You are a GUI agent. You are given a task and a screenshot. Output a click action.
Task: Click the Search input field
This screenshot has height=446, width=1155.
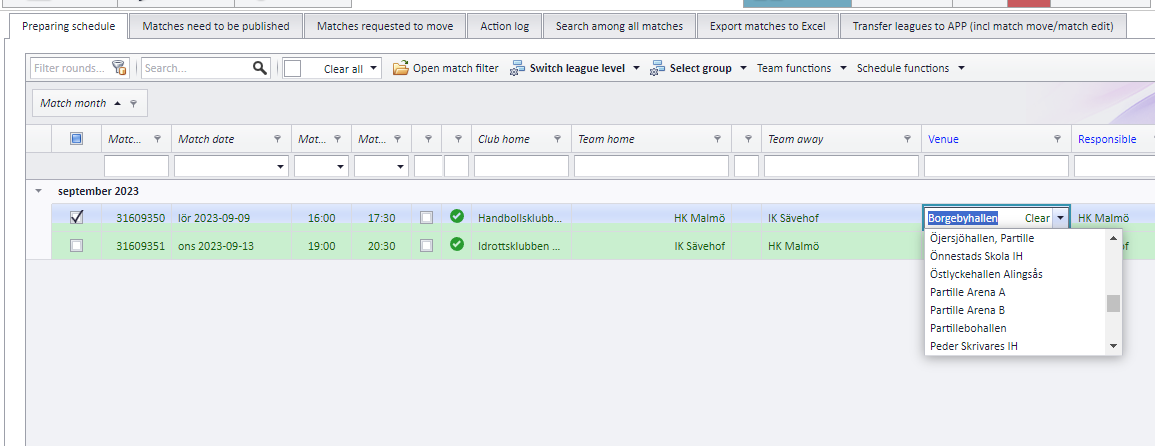(197, 68)
